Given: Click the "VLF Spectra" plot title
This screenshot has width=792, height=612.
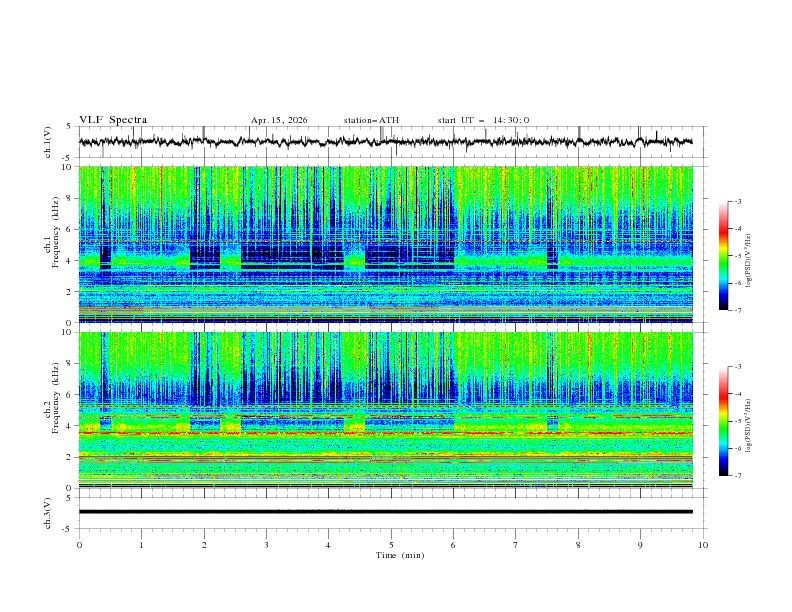Looking at the screenshot, I should [113, 120].
